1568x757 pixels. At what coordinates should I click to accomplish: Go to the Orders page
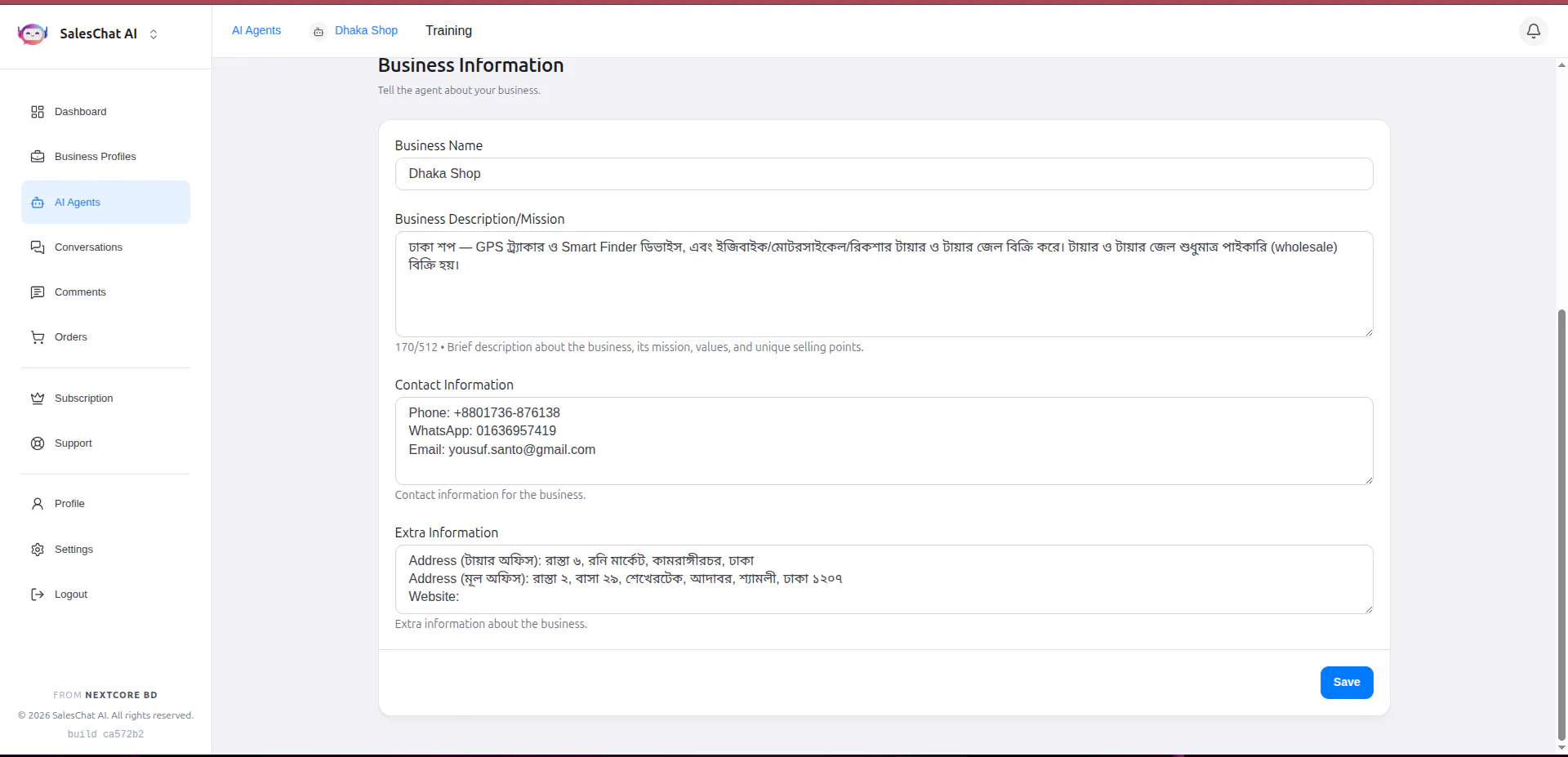tap(105, 337)
